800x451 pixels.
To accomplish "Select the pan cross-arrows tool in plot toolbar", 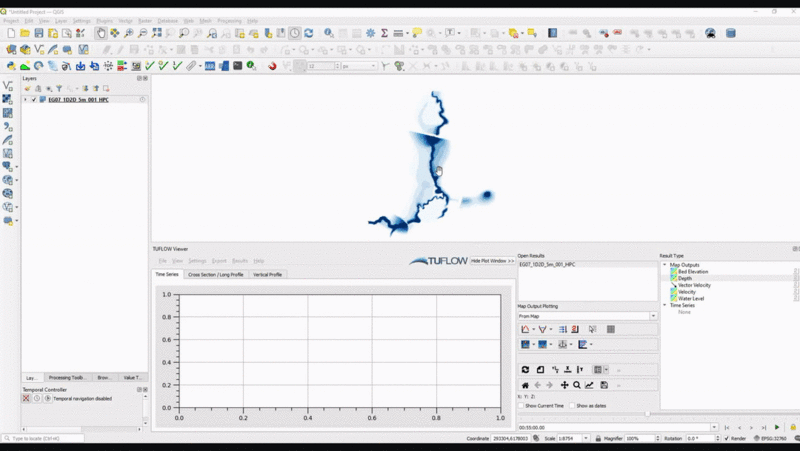I will coord(564,385).
